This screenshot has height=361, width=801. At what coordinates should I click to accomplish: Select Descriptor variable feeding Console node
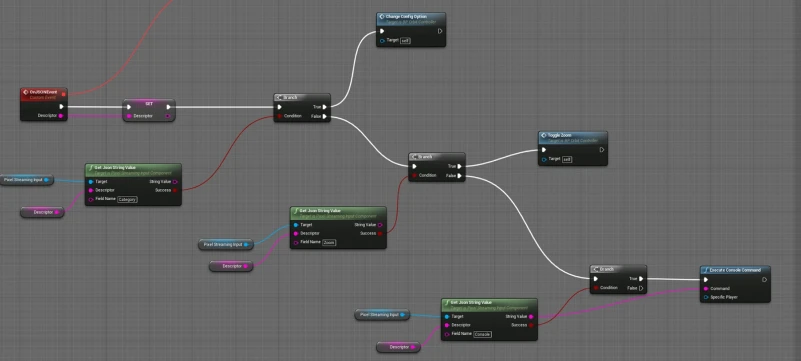click(x=398, y=347)
